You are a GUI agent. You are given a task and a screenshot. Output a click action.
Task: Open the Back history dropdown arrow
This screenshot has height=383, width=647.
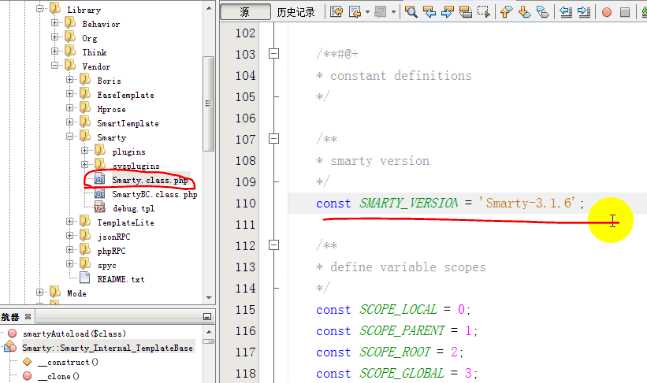coord(367,12)
